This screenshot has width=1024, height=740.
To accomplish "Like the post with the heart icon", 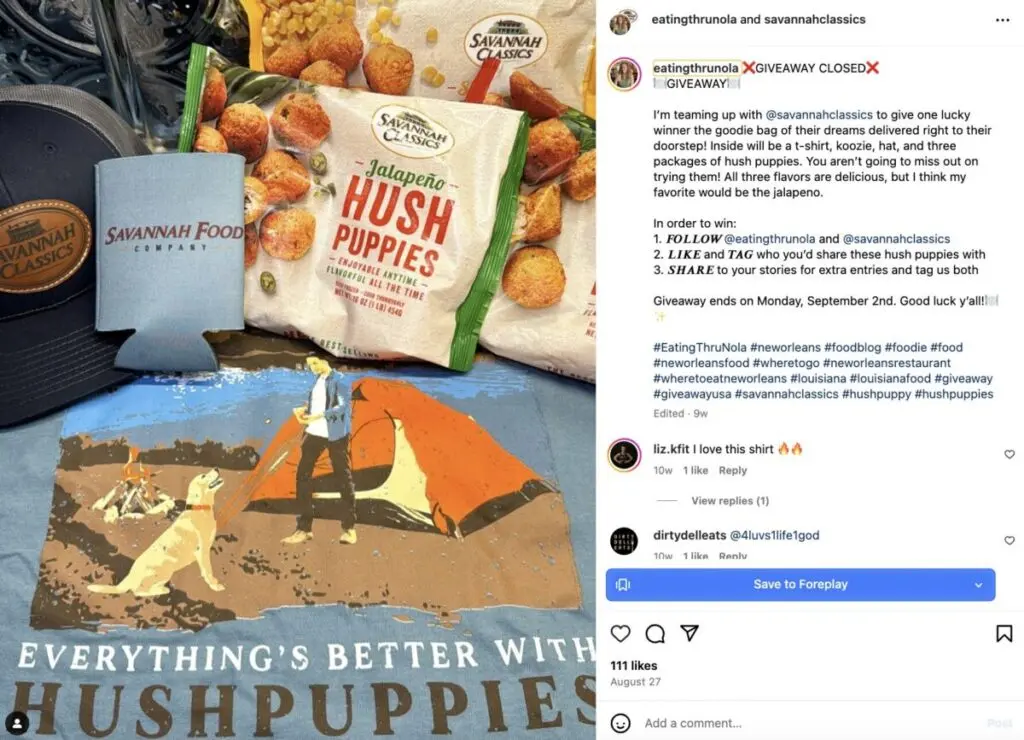I will [620, 633].
